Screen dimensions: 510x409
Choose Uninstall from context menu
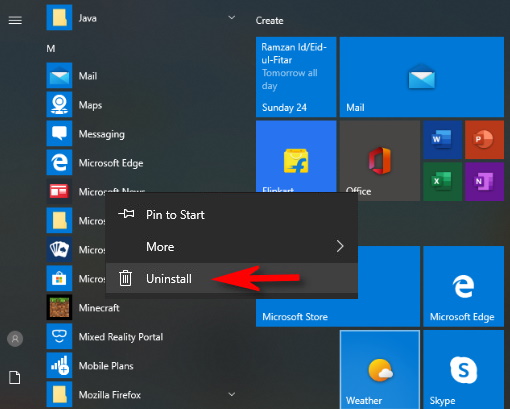232,279
